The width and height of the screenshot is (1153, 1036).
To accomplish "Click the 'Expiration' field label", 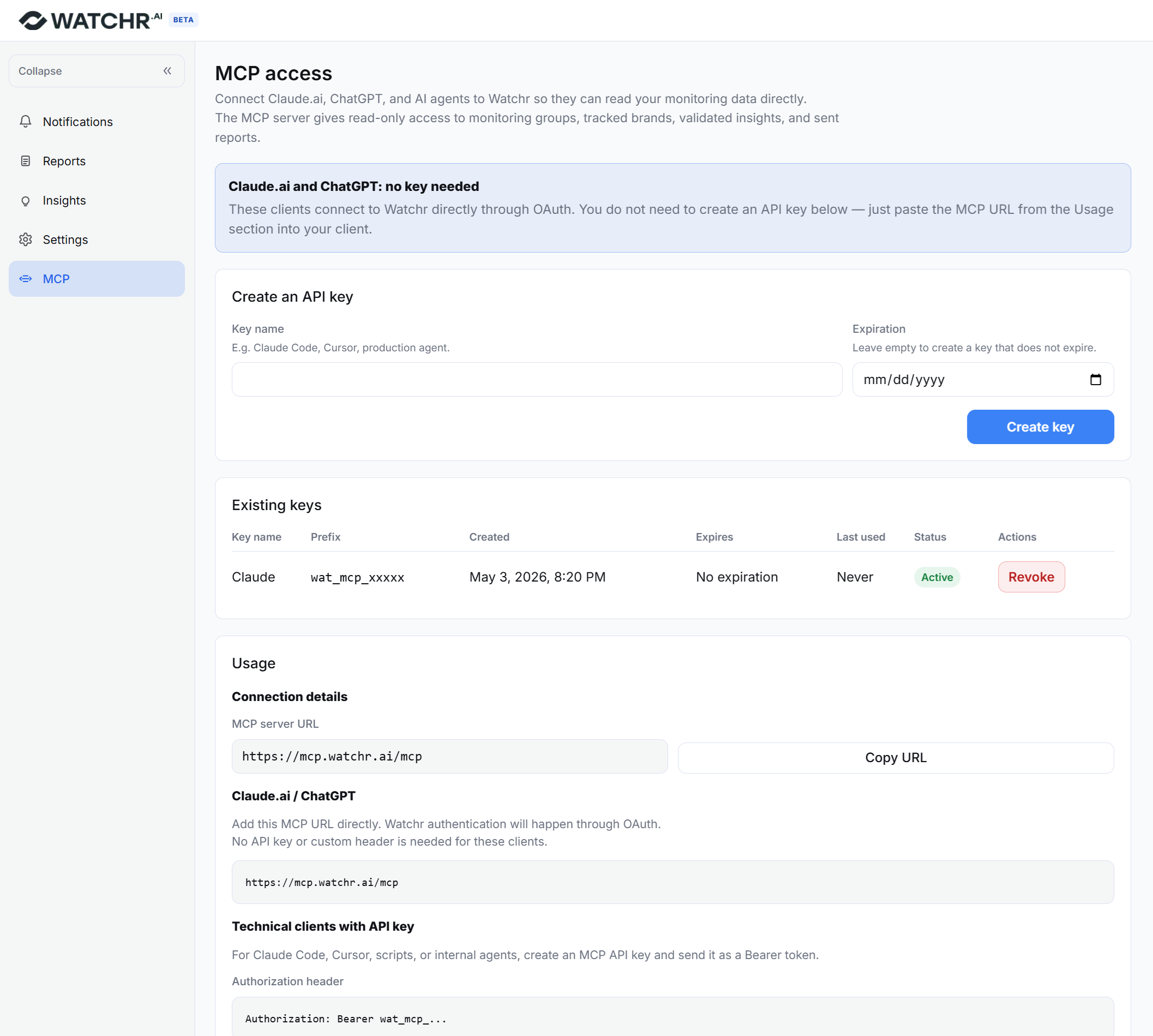I will (879, 329).
